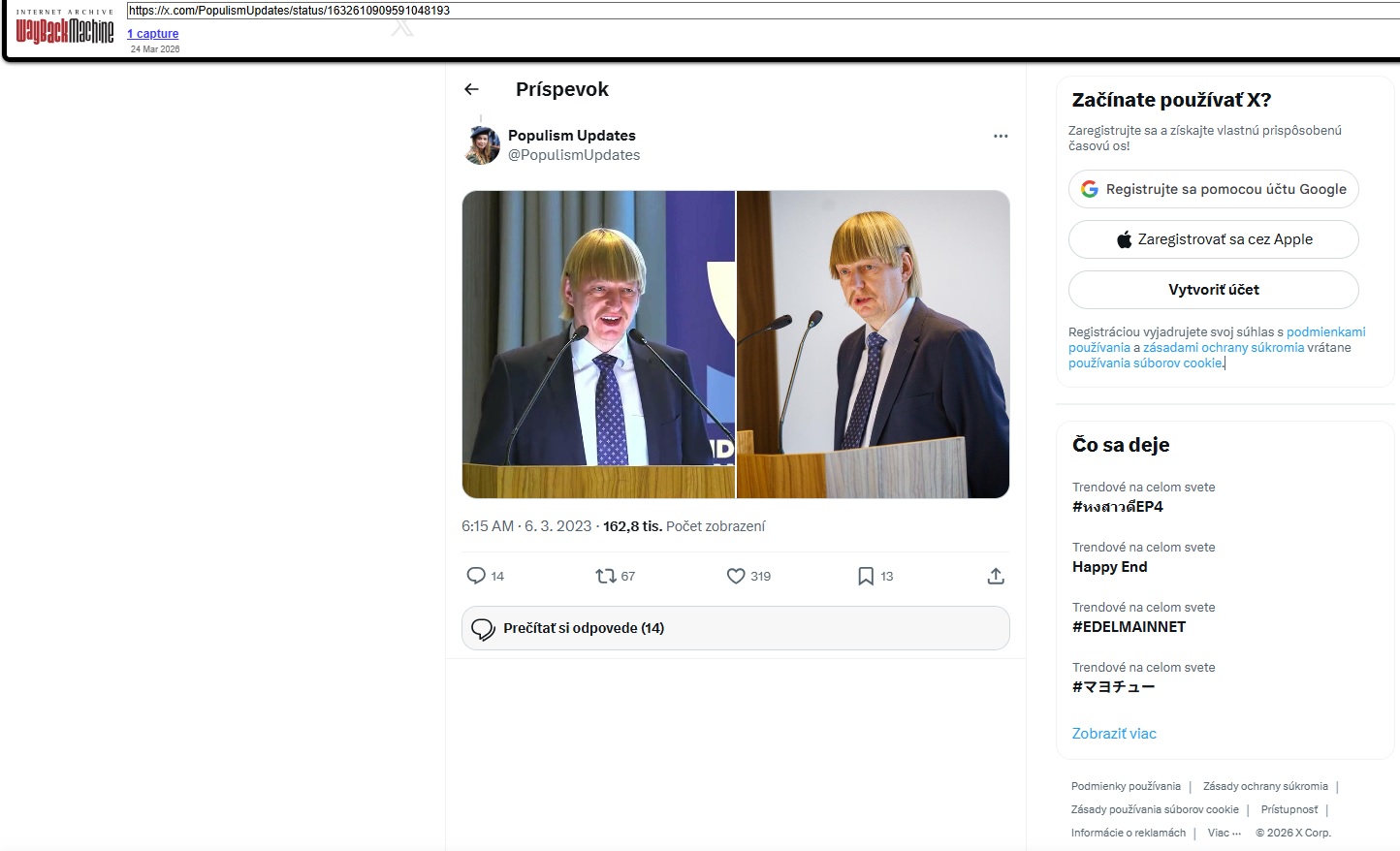
Task: Click the reply speech bubble icon
Action: [x=476, y=576]
